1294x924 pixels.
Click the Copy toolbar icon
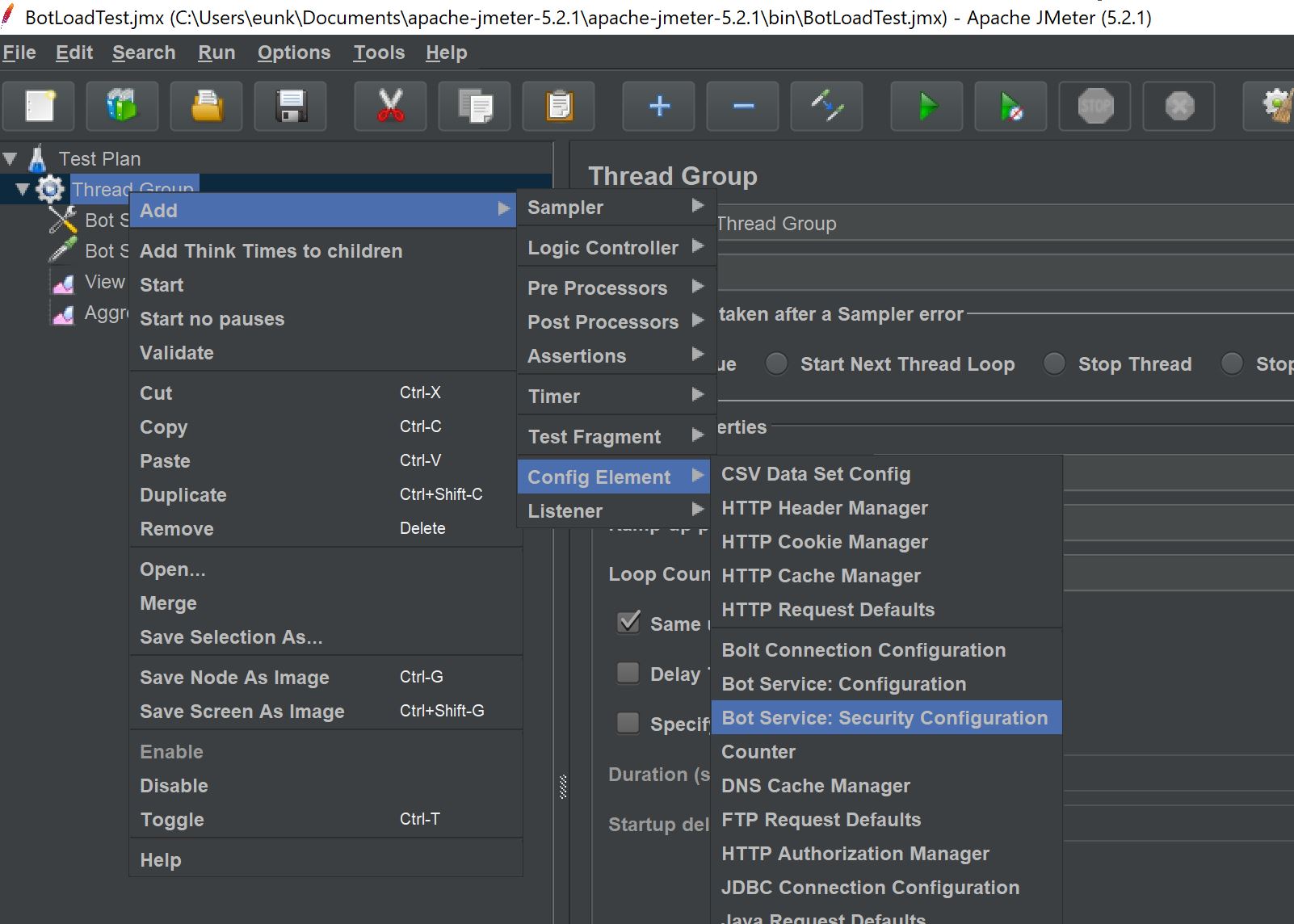pyautogui.click(x=475, y=106)
